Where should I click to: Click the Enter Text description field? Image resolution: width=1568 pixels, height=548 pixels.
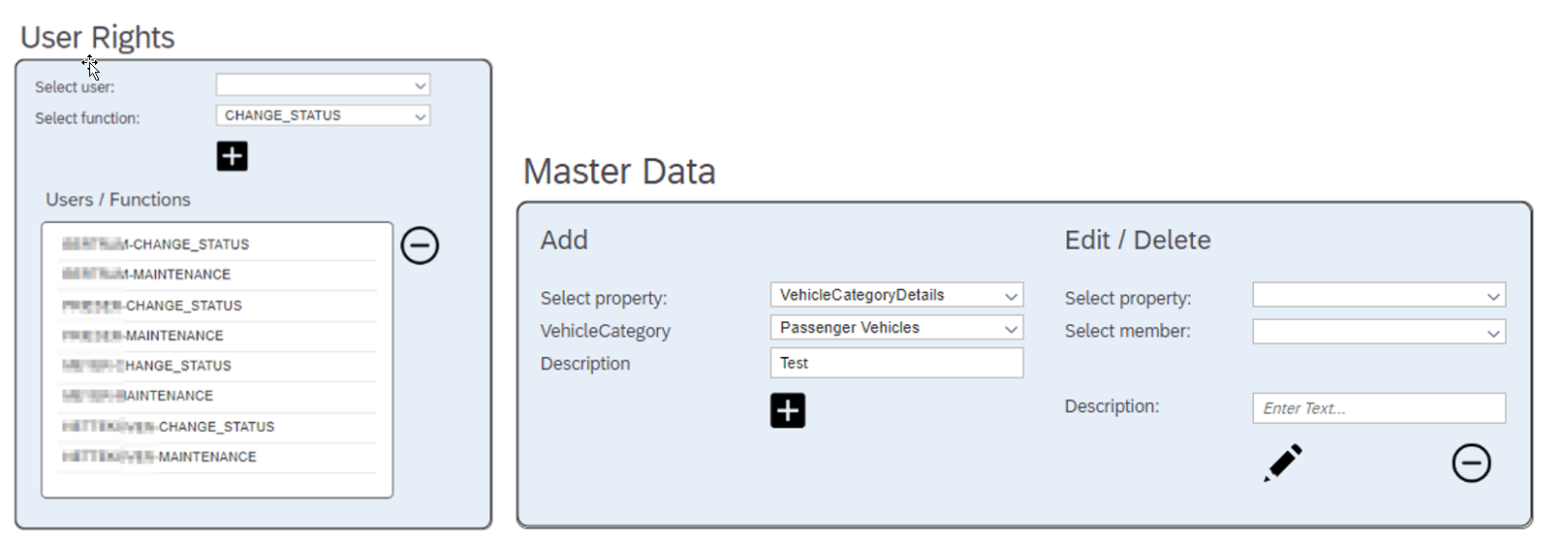(1378, 408)
